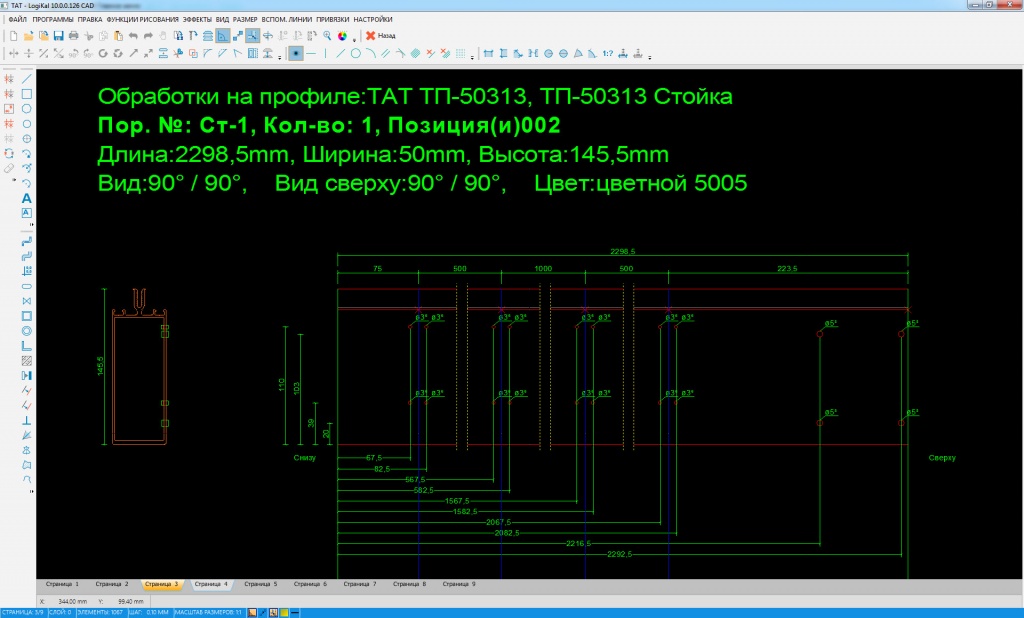Click the 'Сверху' label in the drawing
1024x618 pixels.
[942, 458]
